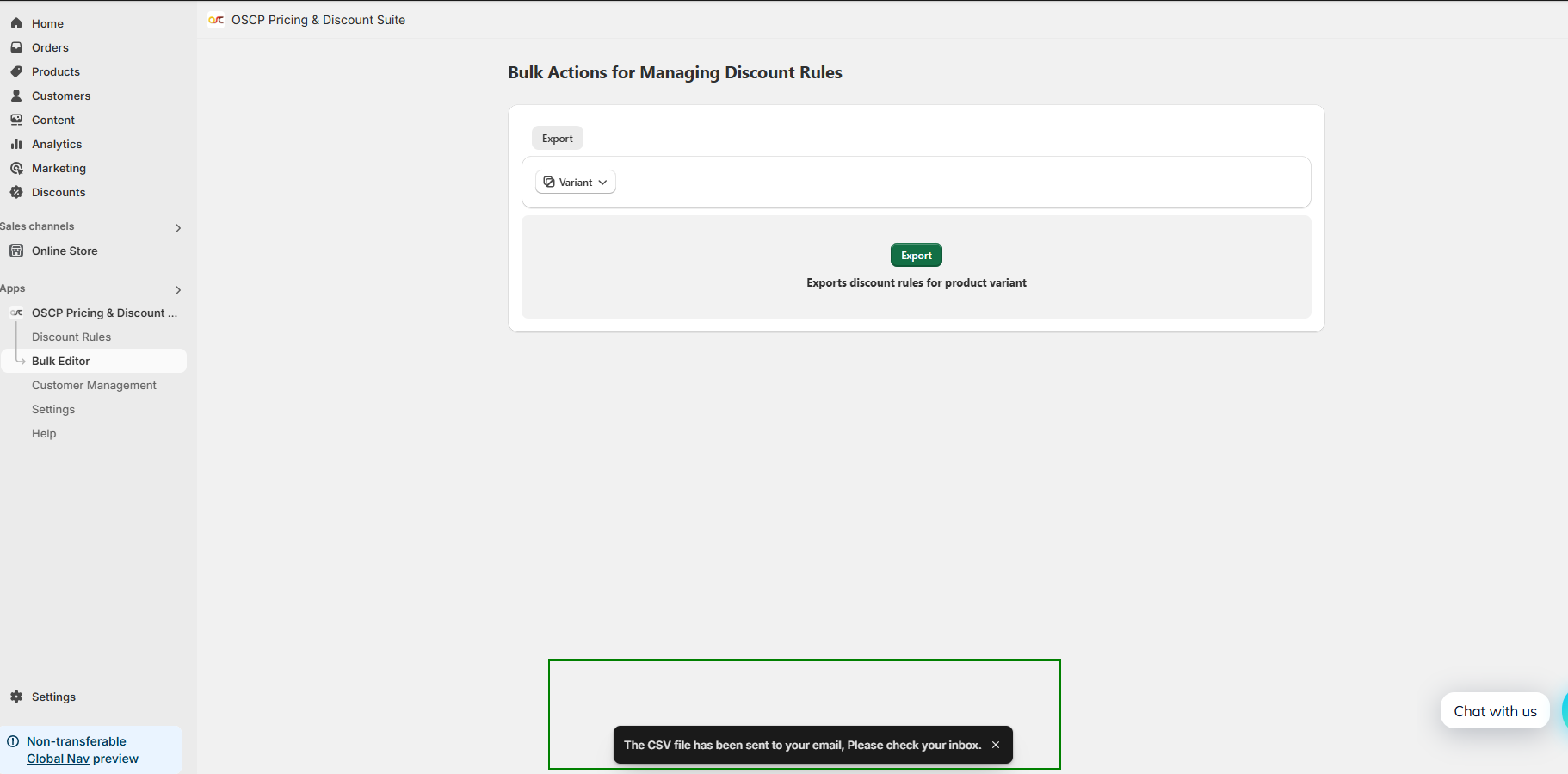Click the Discounts percent badge icon
The height and width of the screenshot is (774, 1568).
tap(16, 192)
